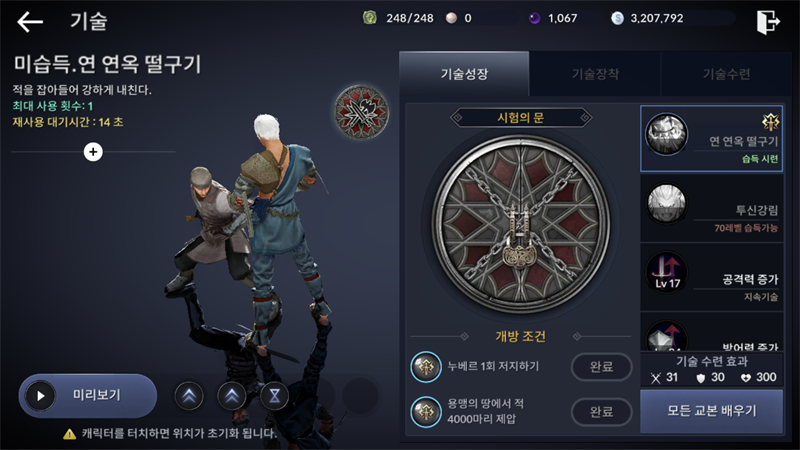
Task: Tap the 모든 교본 배우기 button
Action: 712,411
